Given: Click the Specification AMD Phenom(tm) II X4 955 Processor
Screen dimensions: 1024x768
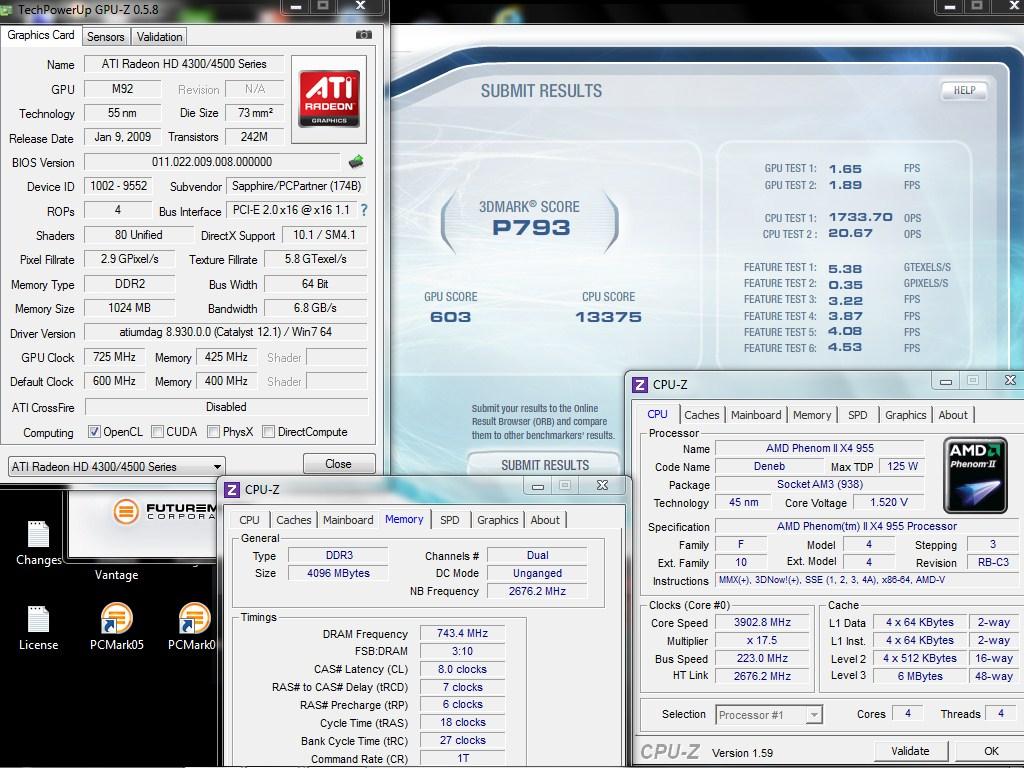Looking at the screenshot, I should tap(867, 526).
